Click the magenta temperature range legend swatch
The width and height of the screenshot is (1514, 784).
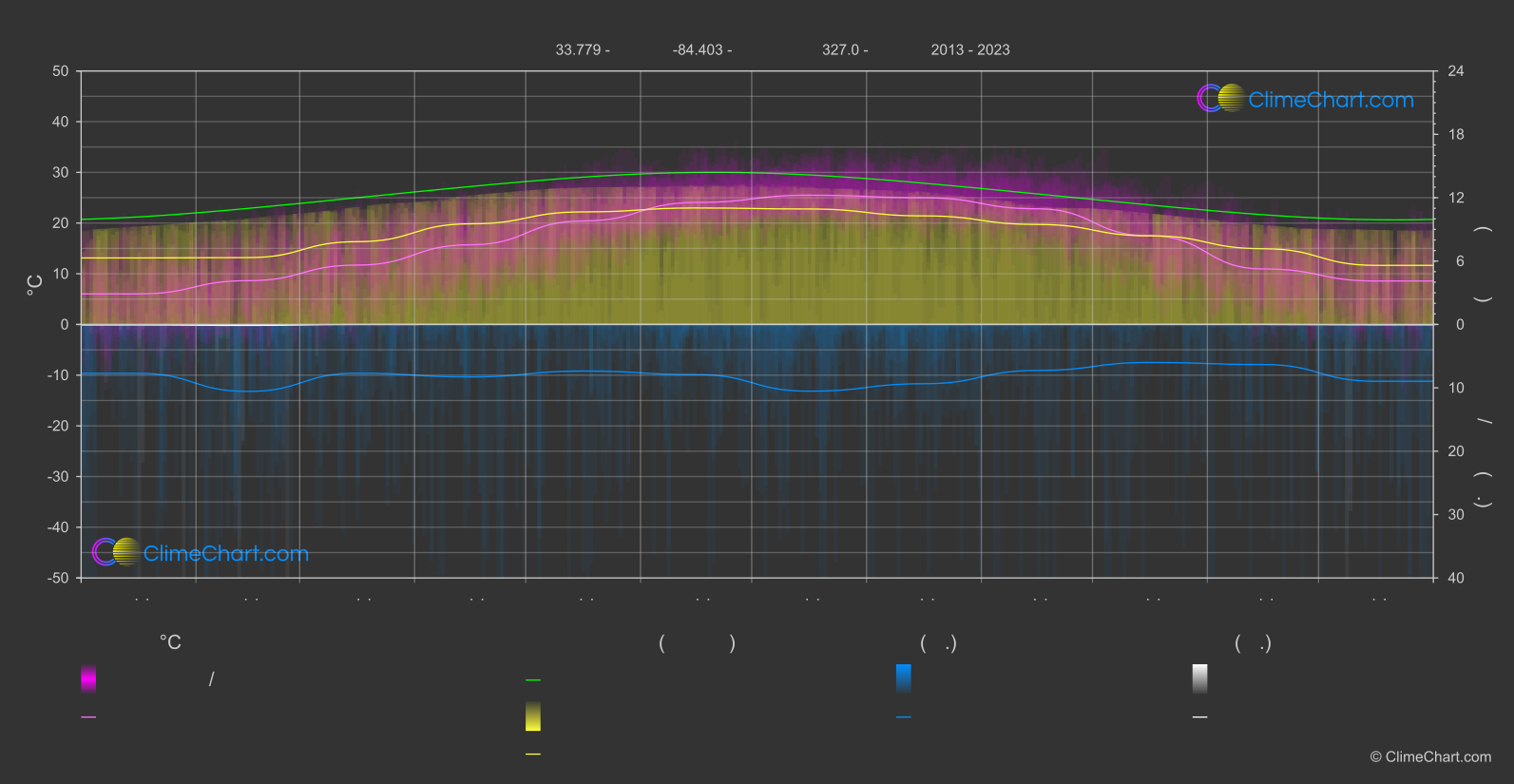[88, 679]
